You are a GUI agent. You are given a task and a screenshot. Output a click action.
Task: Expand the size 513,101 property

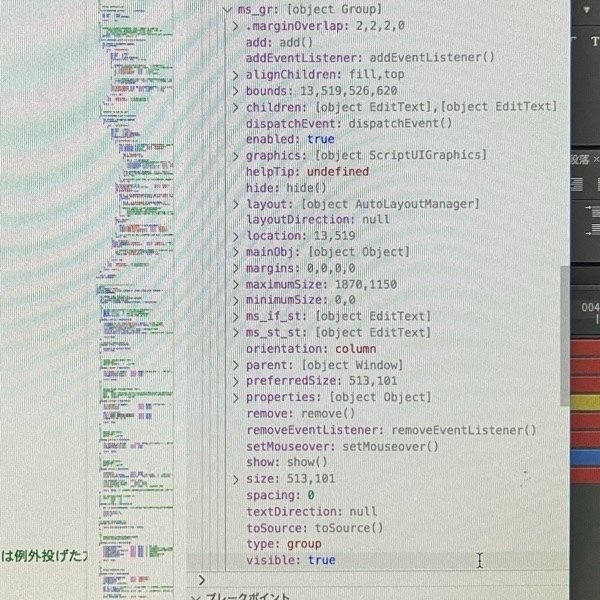coord(236,479)
